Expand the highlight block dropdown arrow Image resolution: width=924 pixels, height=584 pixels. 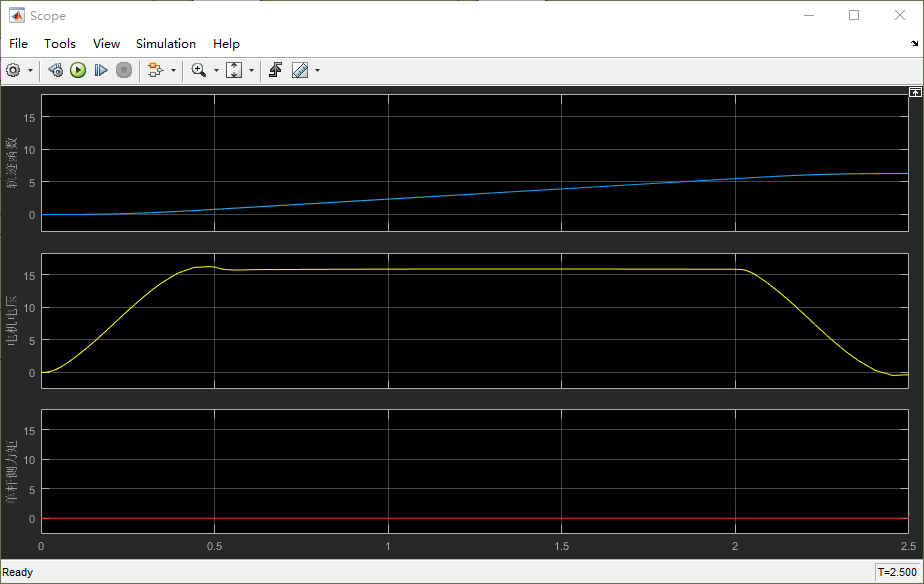(x=173, y=71)
